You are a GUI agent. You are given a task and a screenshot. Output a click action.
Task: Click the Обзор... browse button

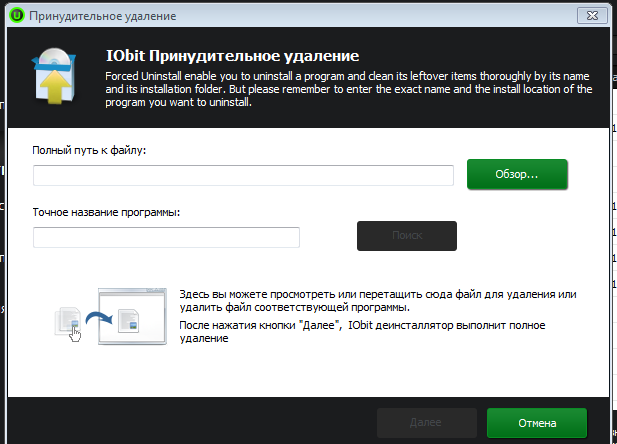point(517,174)
